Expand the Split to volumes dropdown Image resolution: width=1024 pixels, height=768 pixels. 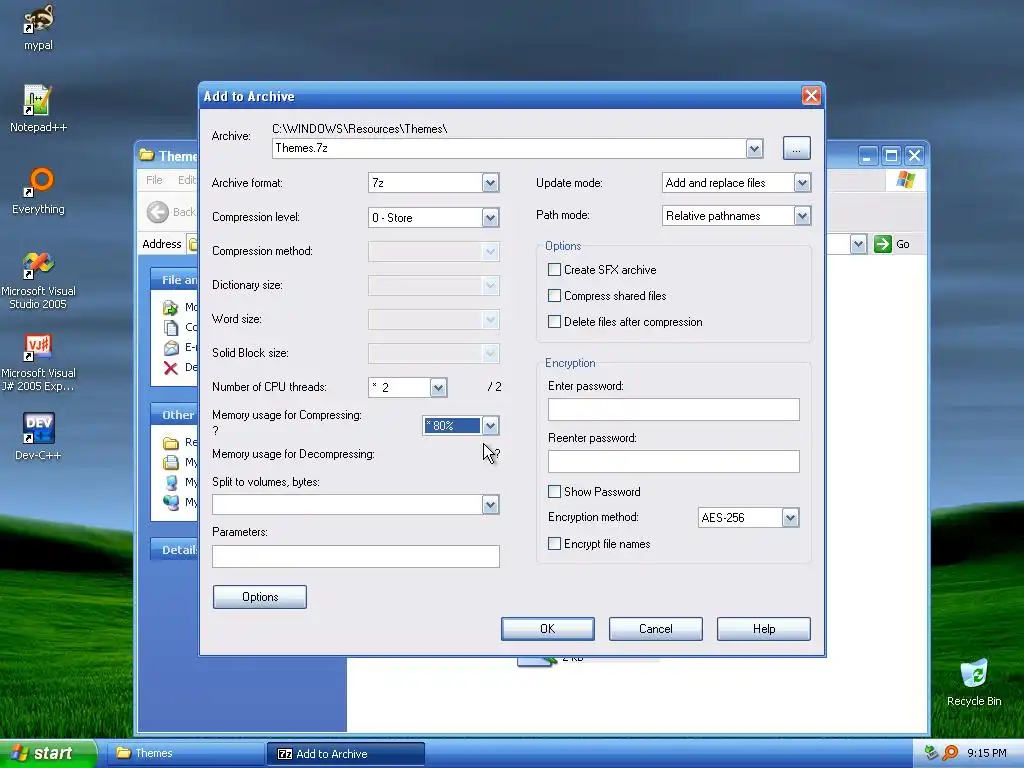(x=490, y=505)
